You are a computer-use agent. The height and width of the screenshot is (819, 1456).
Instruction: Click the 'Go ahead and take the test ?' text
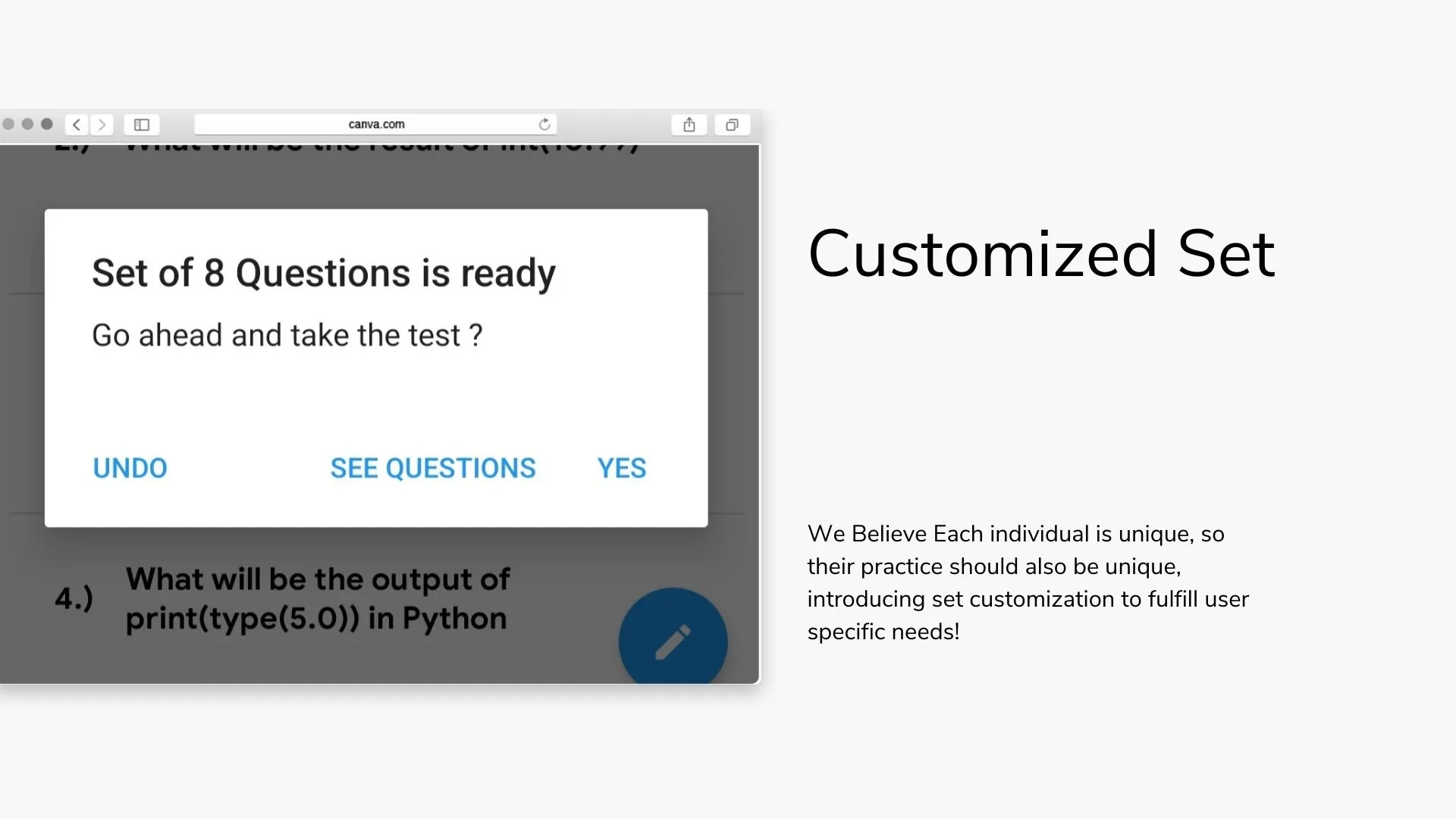pos(287,335)
